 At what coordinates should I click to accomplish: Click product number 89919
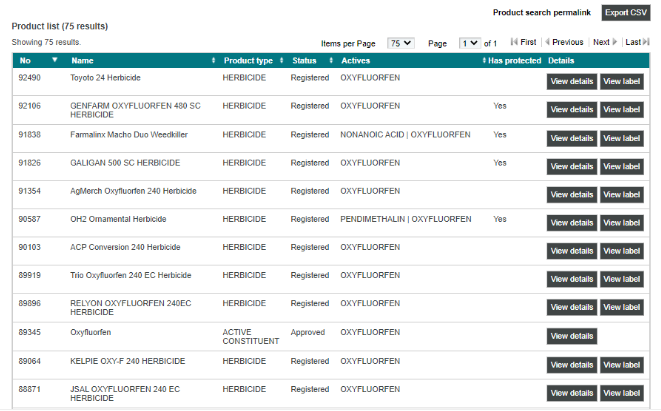point(30,275)
